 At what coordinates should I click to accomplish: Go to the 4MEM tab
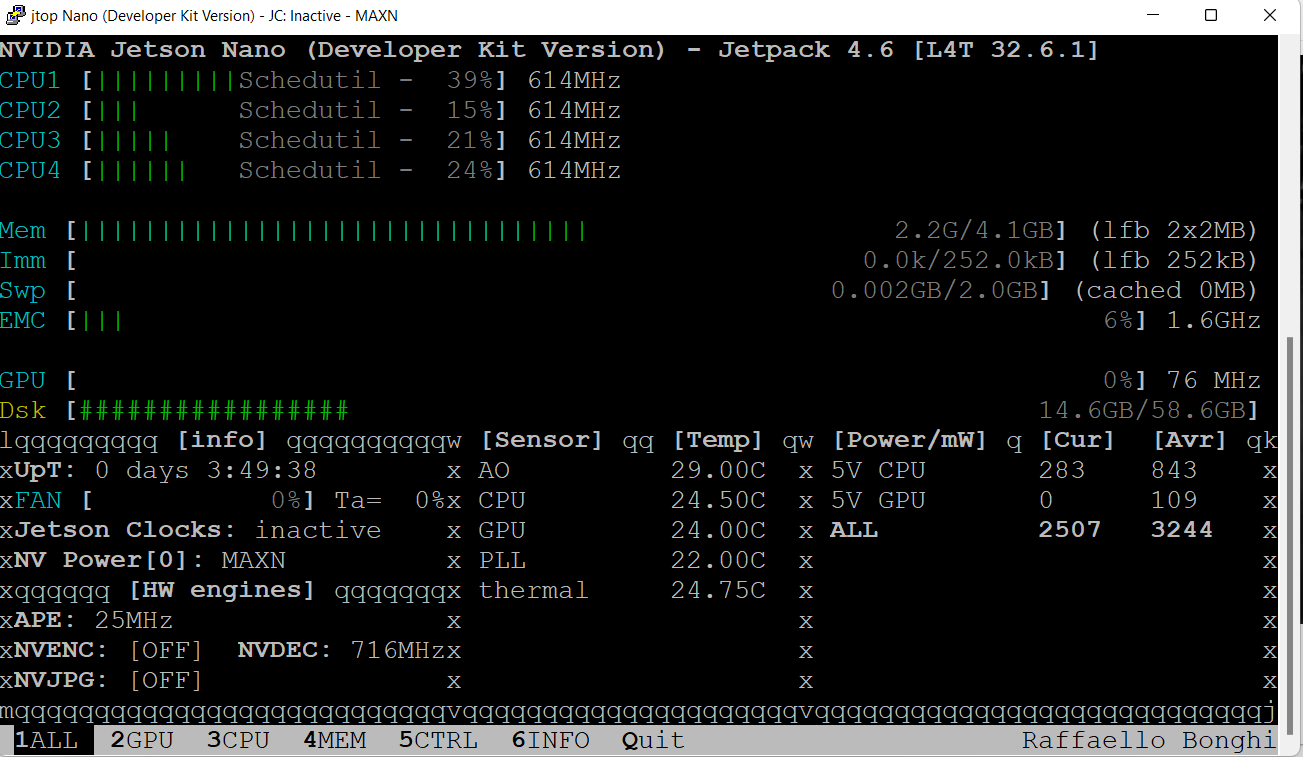(x=334, y=741)
